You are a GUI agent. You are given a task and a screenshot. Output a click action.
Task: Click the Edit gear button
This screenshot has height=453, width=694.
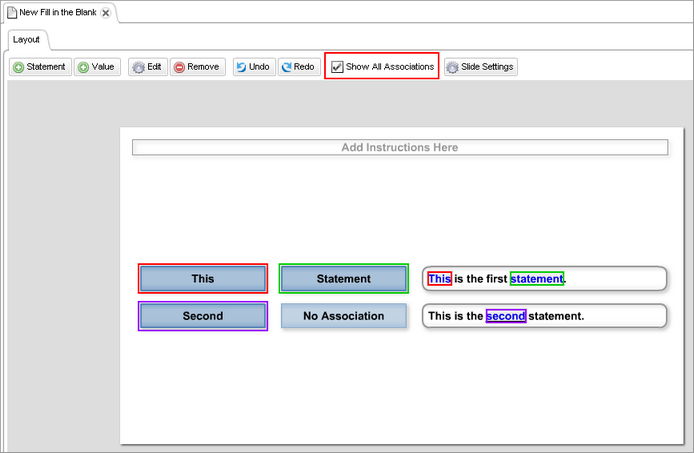[147, 67]
